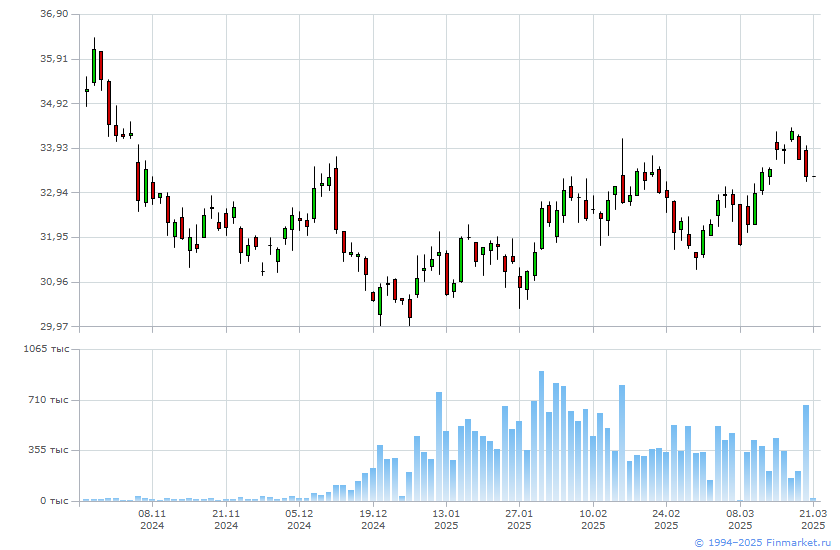
Task: Click the 10.02 2025 date label
Action: pos(593,519)
